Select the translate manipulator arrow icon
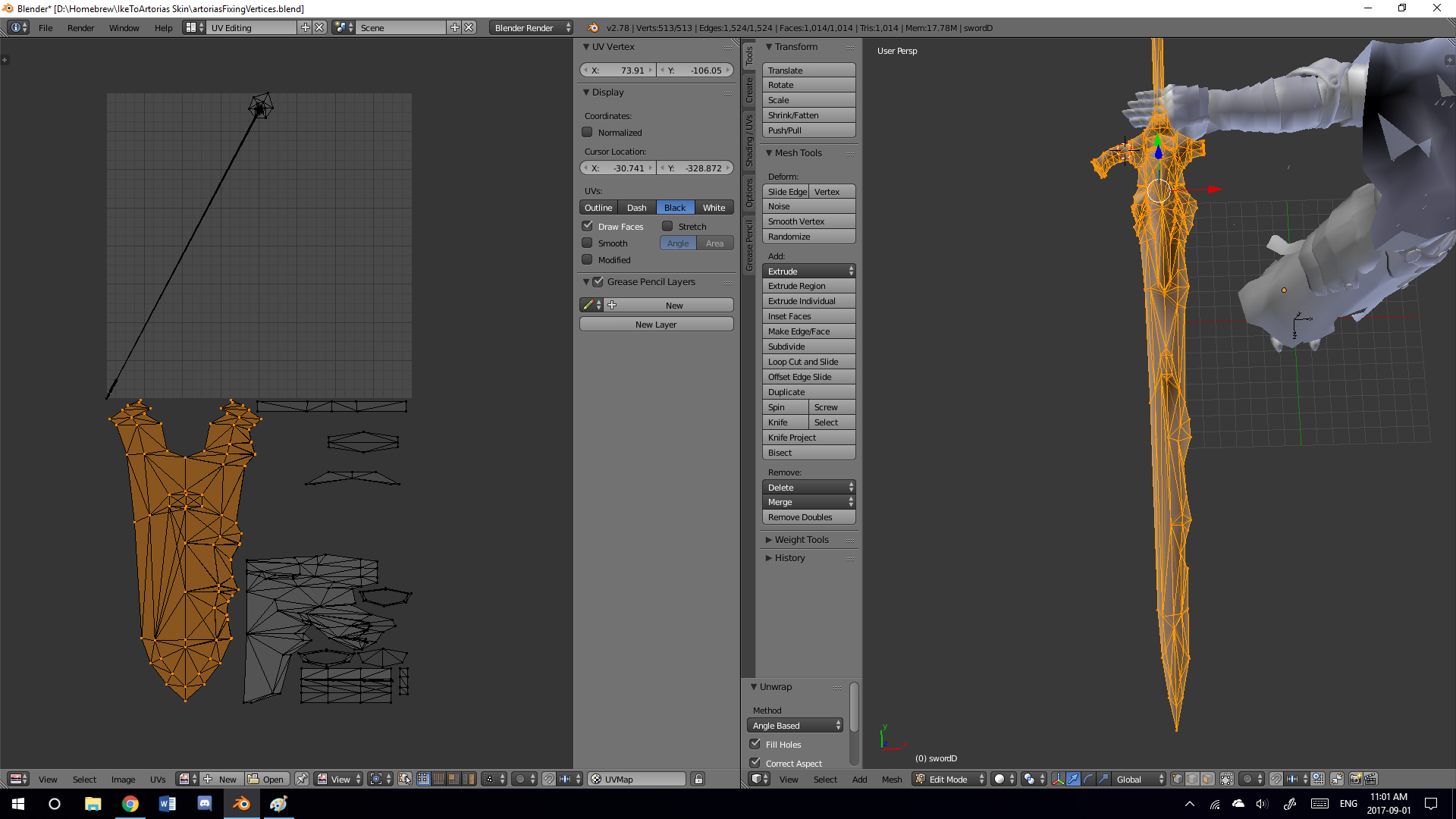Image resolution: width=1456 pixels, height=819 pixels. (x=1073, y=779)
